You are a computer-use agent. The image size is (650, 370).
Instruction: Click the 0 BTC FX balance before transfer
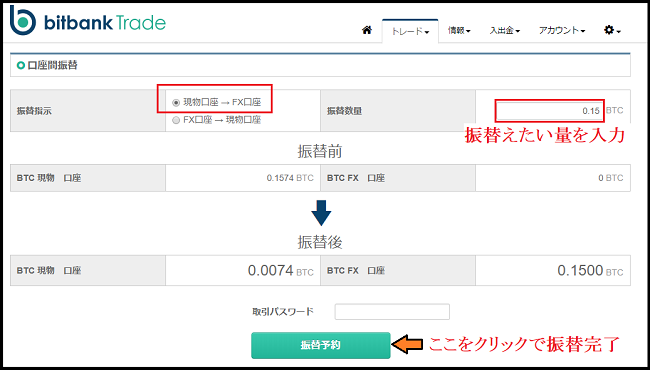coord(611,178)
